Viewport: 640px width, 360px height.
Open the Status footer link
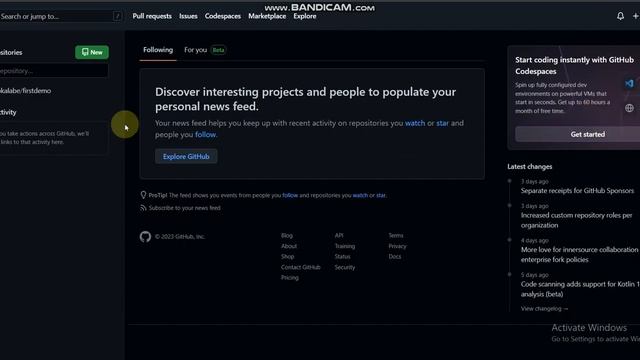coord(342,257)
